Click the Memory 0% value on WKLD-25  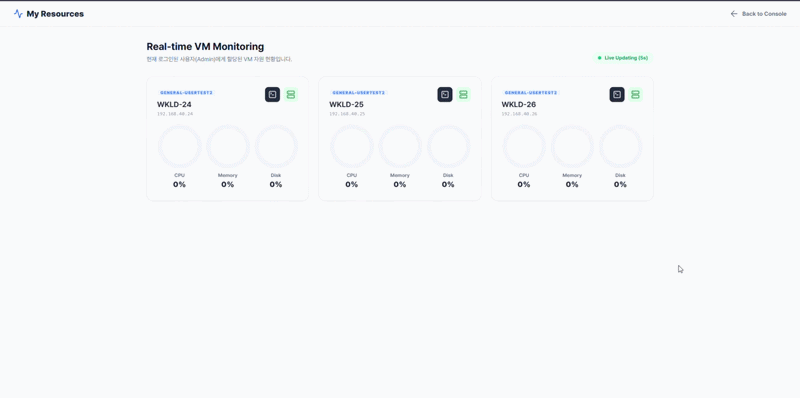[x=400, y=185]
